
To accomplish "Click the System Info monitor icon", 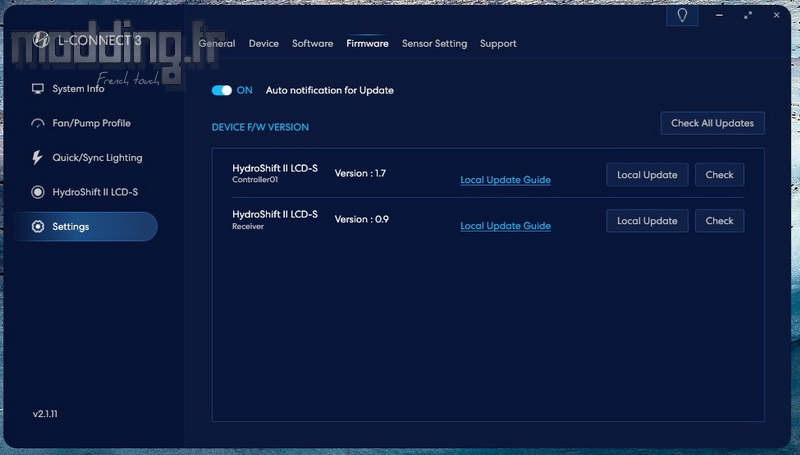I will coord(38,89).
